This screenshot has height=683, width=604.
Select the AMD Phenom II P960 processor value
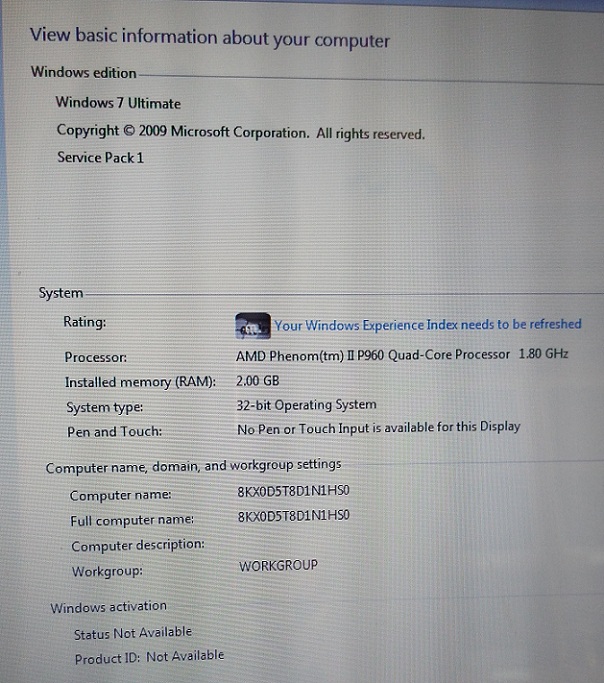tap(402, 355)
